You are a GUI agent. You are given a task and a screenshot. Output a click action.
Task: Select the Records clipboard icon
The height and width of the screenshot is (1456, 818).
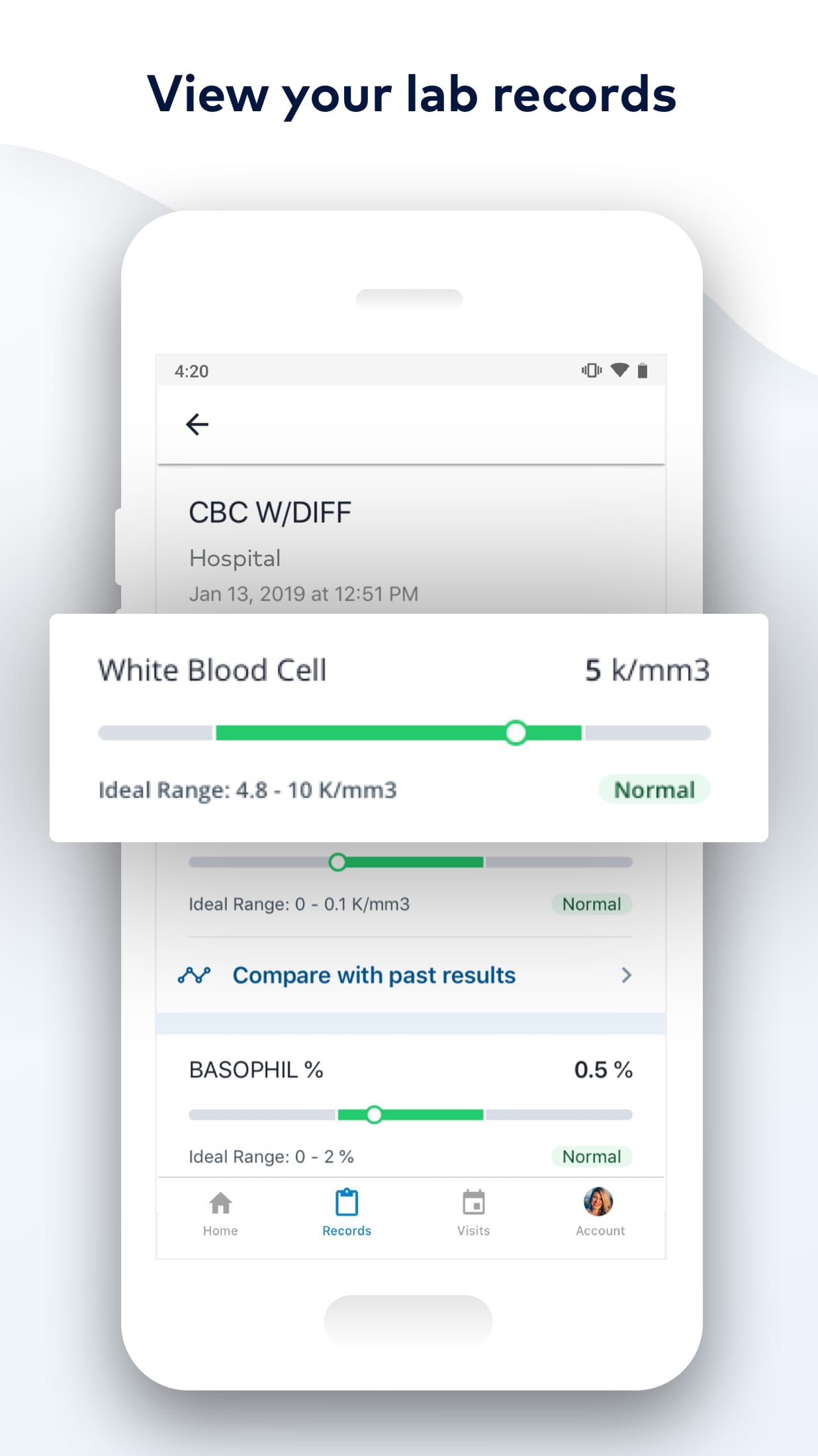pyautogui.click(x=347, y=1202)
